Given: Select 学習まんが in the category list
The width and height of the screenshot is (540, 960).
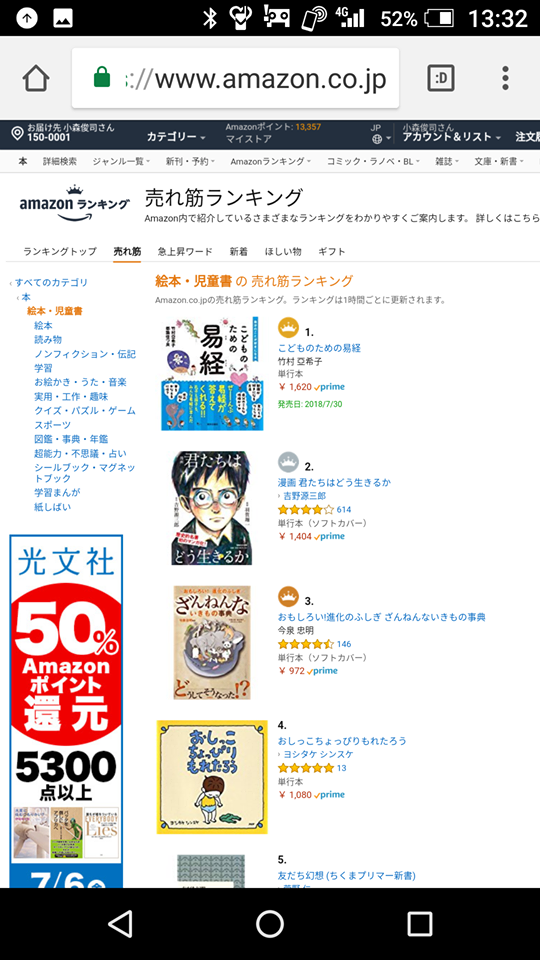Looking at the screenshot, I should [57, 492].
